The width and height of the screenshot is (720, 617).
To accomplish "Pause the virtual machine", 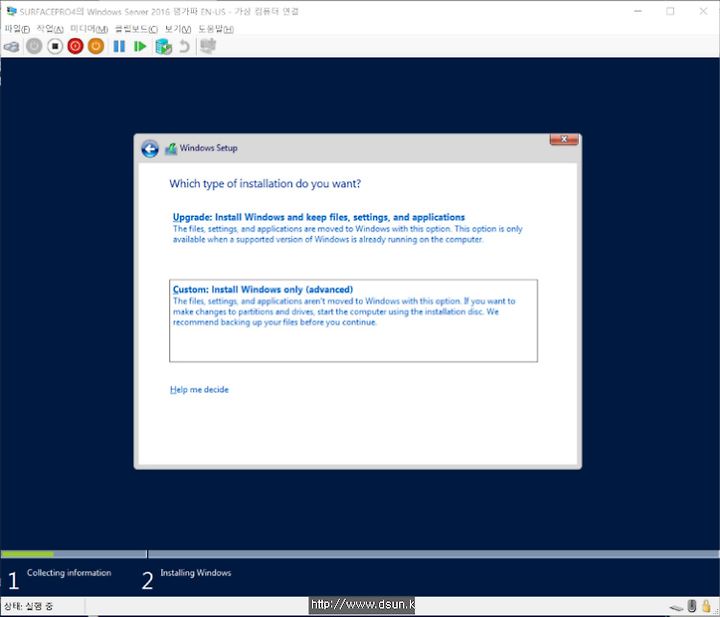I will [x=119, y=46].
